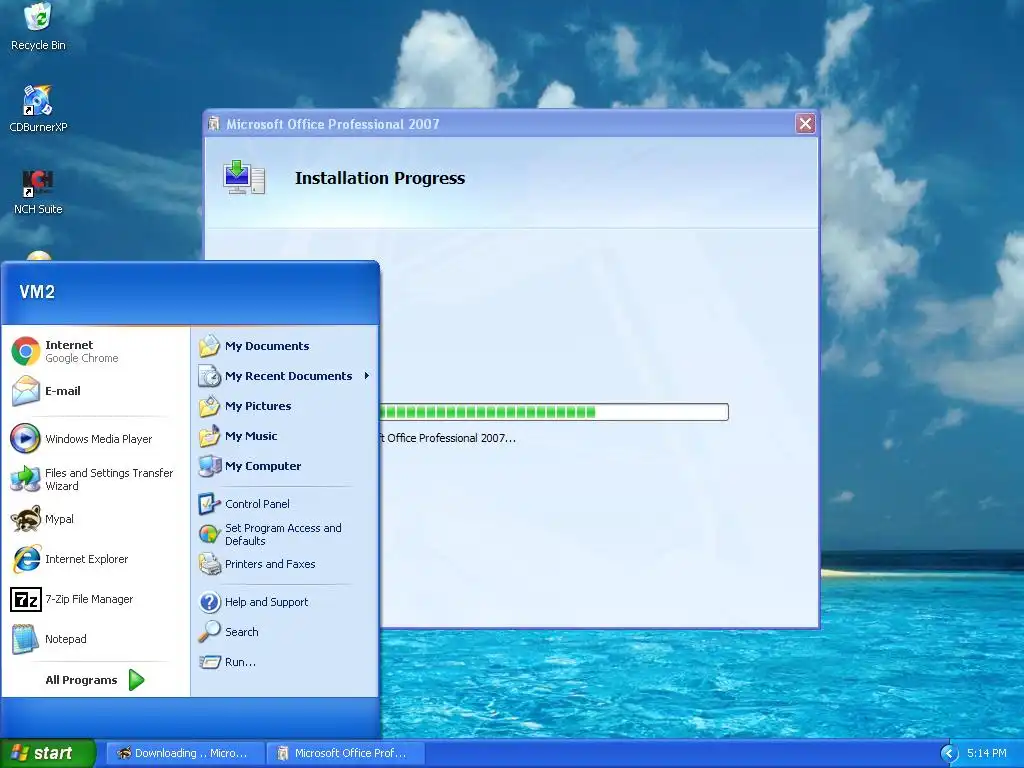Open My Music folder
The width and height of the screenshot is (1024, 768).
238,436
